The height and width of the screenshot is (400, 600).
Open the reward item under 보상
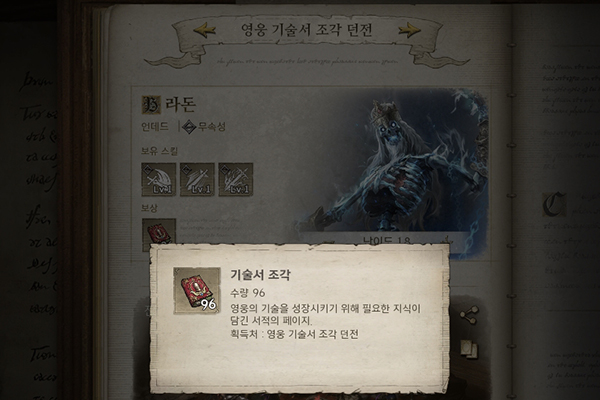[159, 232]
